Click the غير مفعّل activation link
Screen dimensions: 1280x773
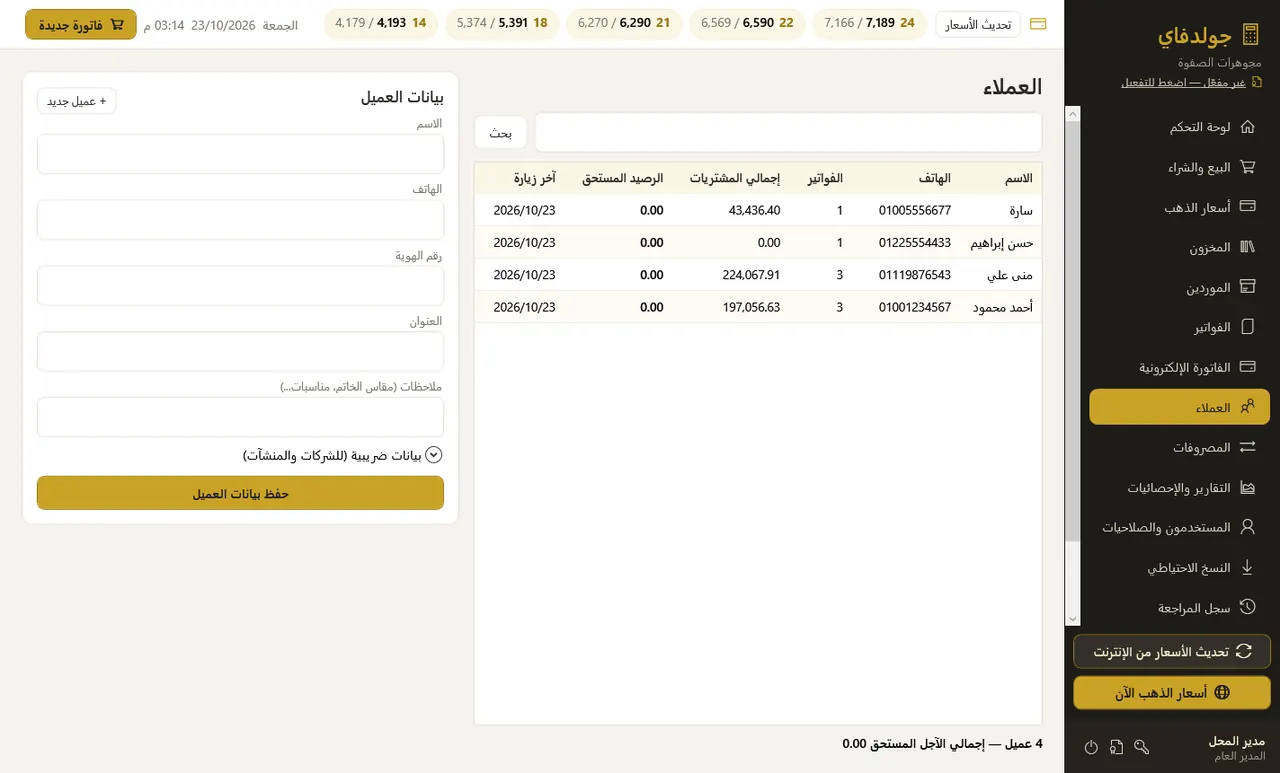coord(1183,82)
